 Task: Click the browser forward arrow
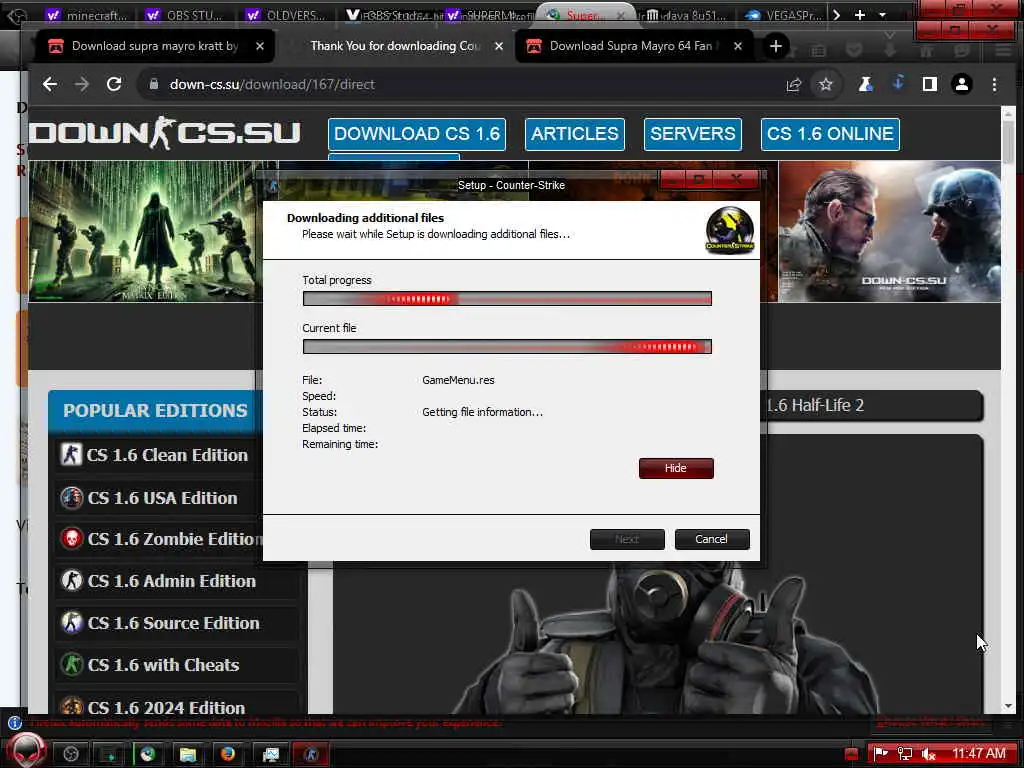[x=82, y=84]
